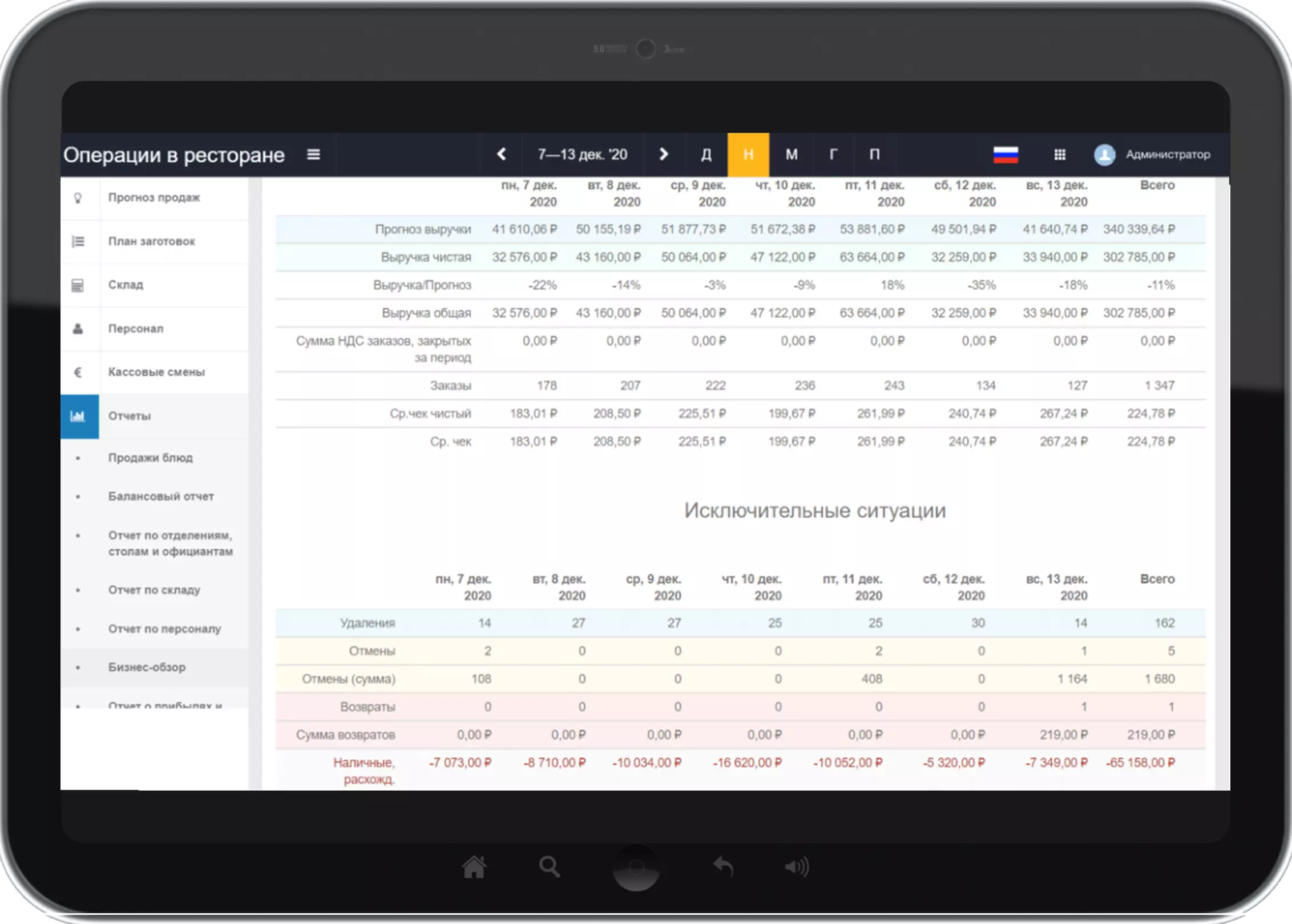Tap the tablet Home button icon
The height and width of the screenshot is (924, 1292).
point(474,867)
